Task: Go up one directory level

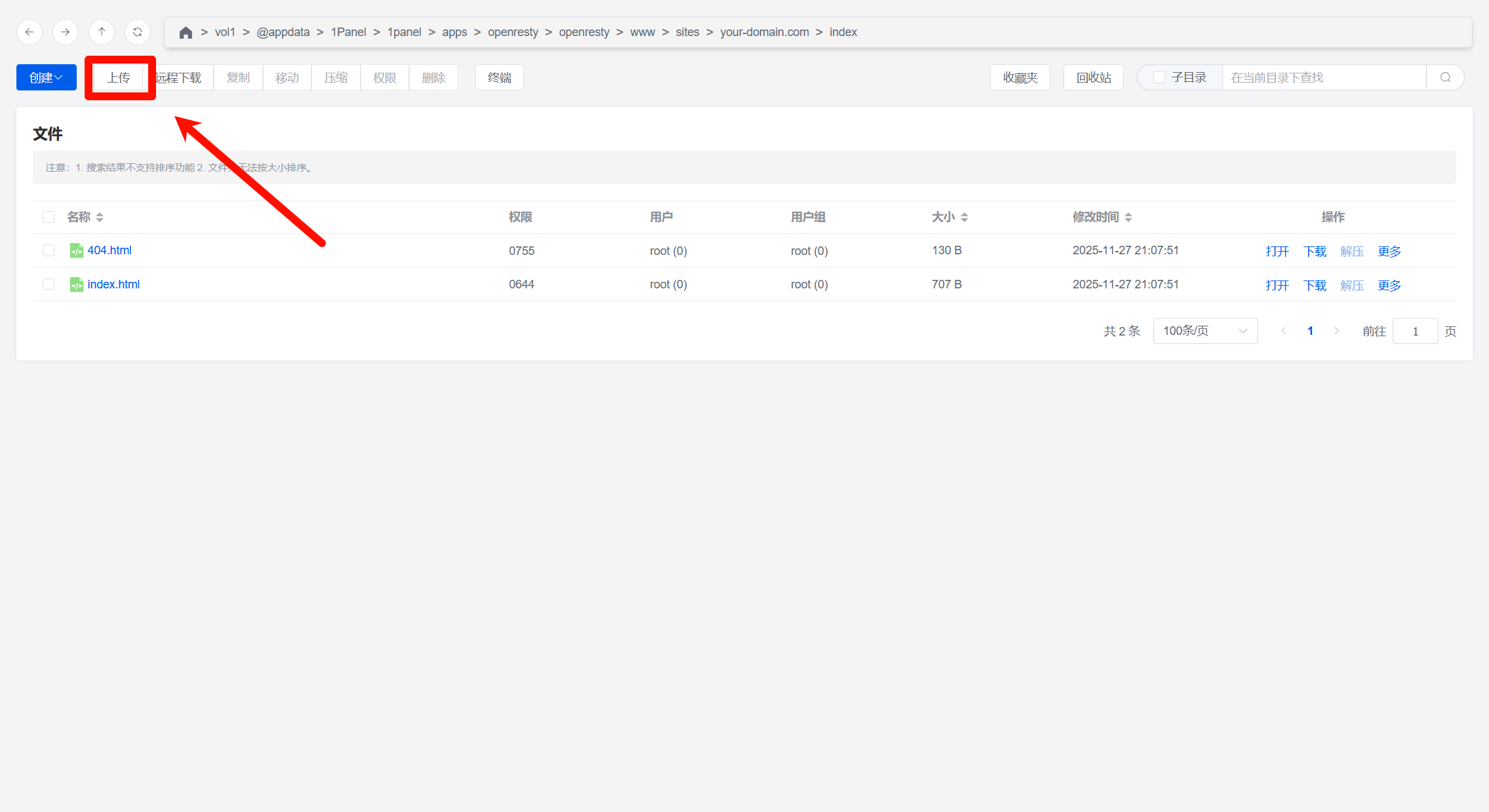Action: click(102, 32)
